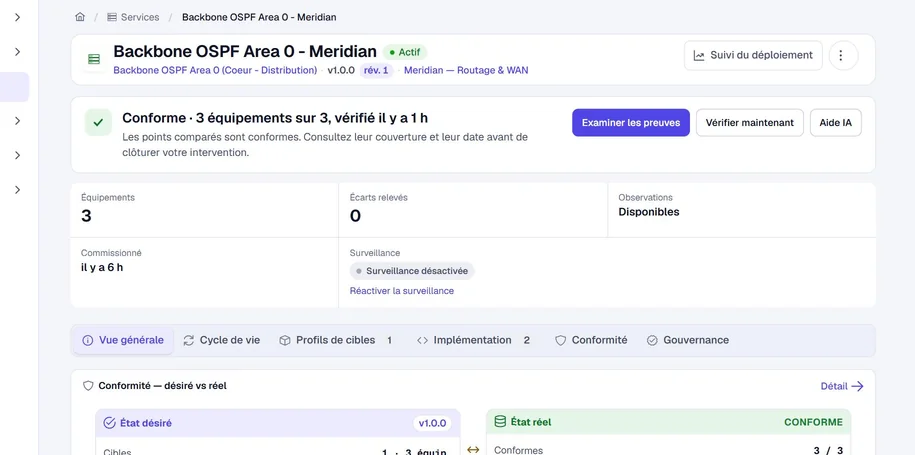Click the État réel header

[x=668, y=422]
